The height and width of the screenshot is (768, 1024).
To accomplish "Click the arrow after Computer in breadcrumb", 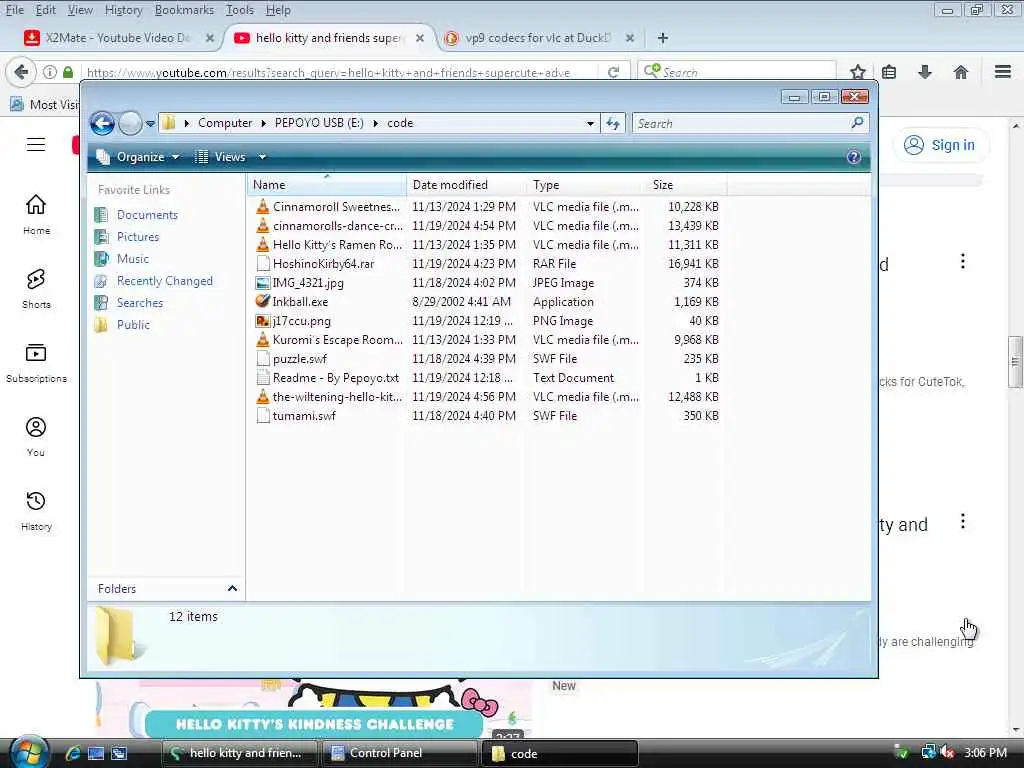I will point(263,123).
